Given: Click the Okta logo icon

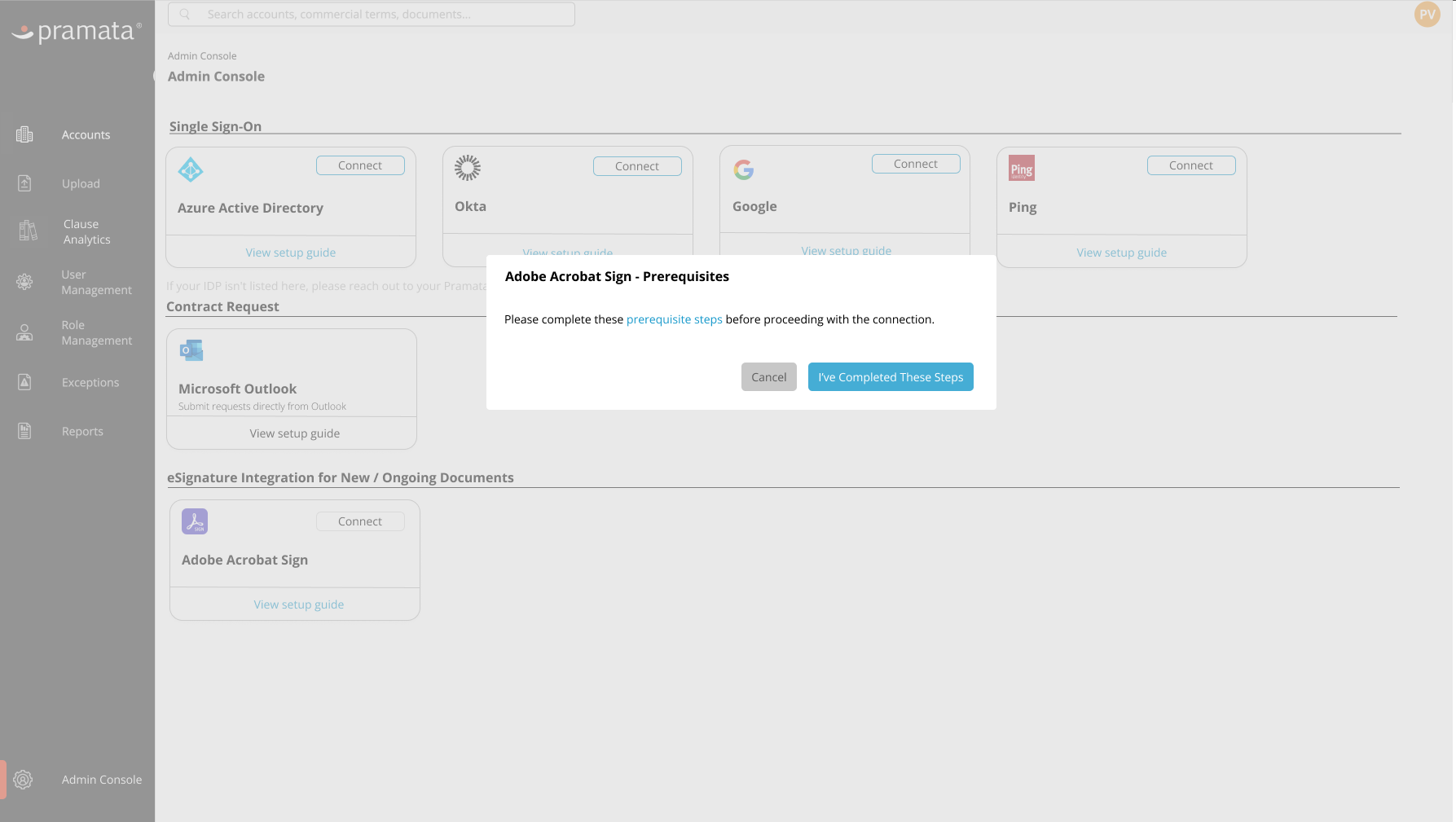Looking at the screenshot, I should point(468,168).
